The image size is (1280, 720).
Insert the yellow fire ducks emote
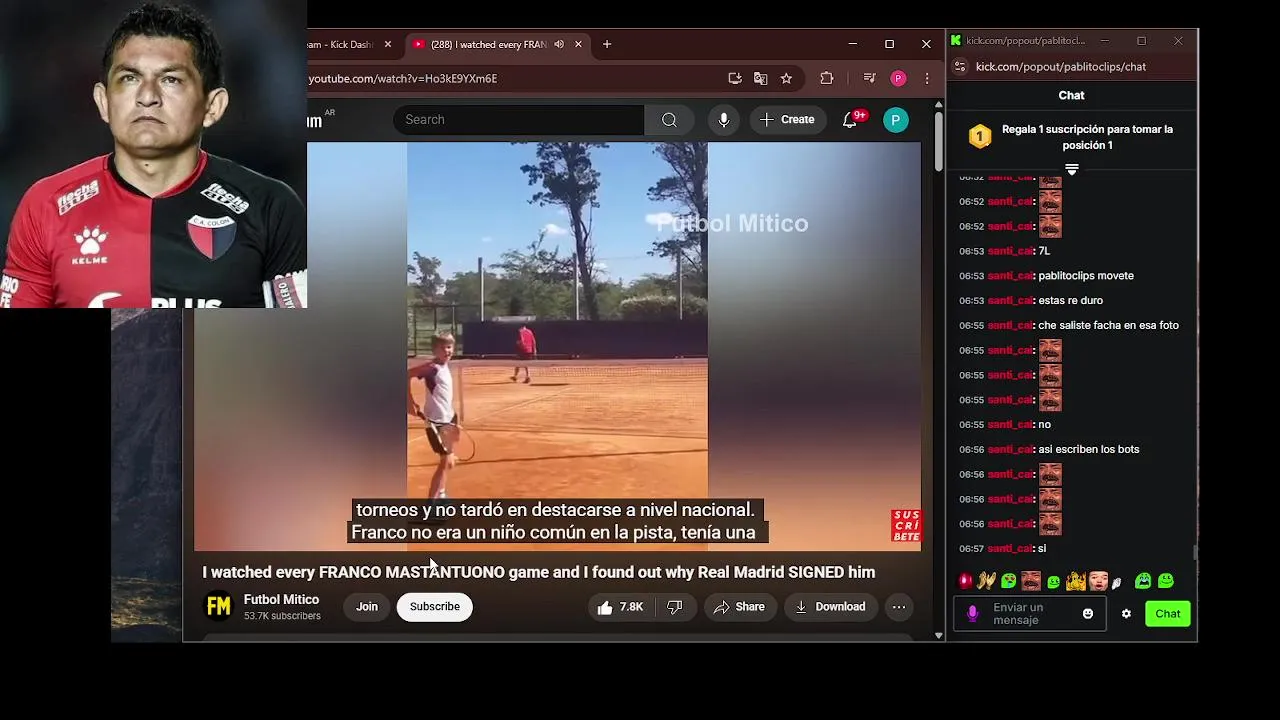[1076, 581]
